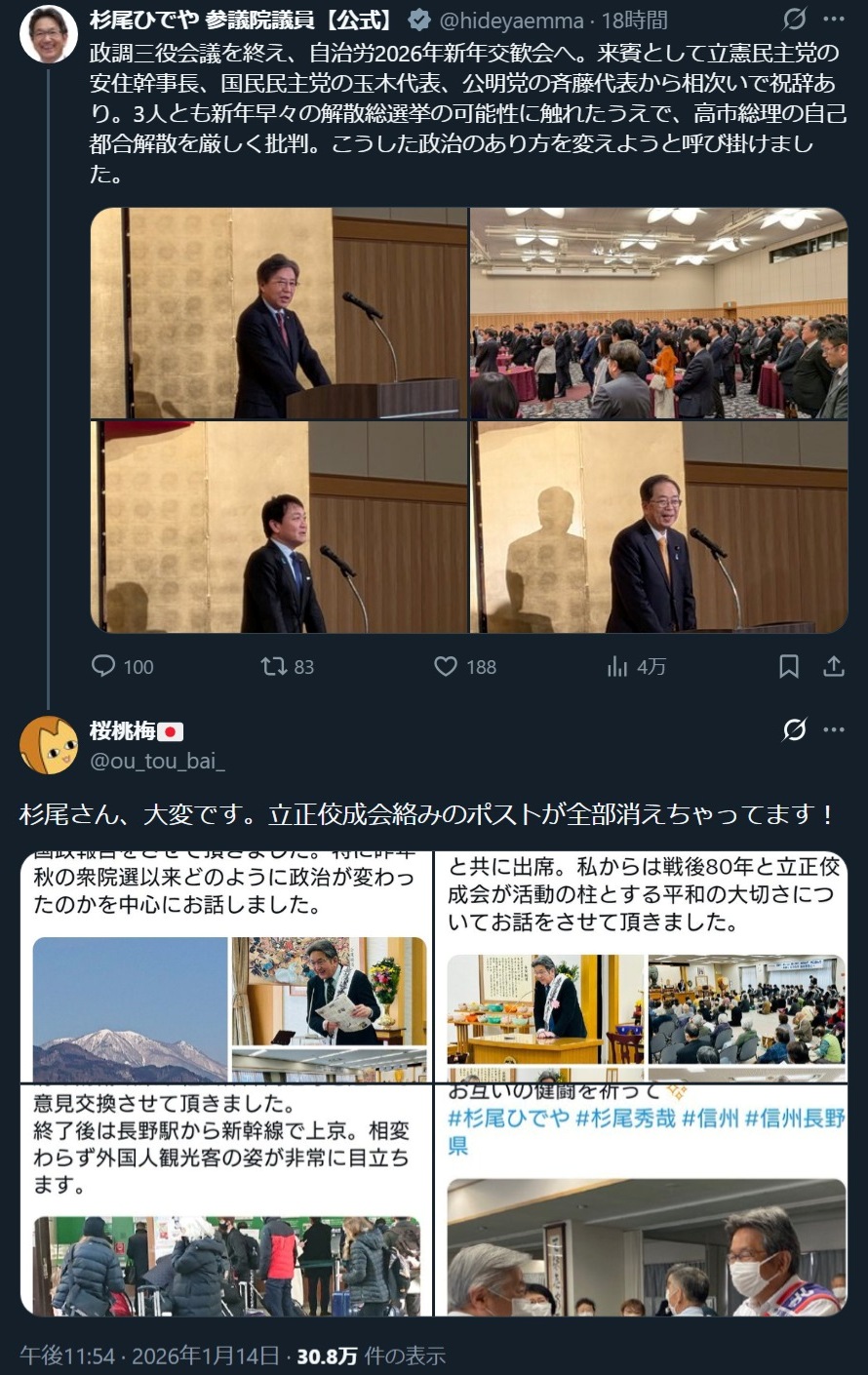868x1375 pixels.
Task: Visit @hideyaemma handle link
Action: pos(512,20)
